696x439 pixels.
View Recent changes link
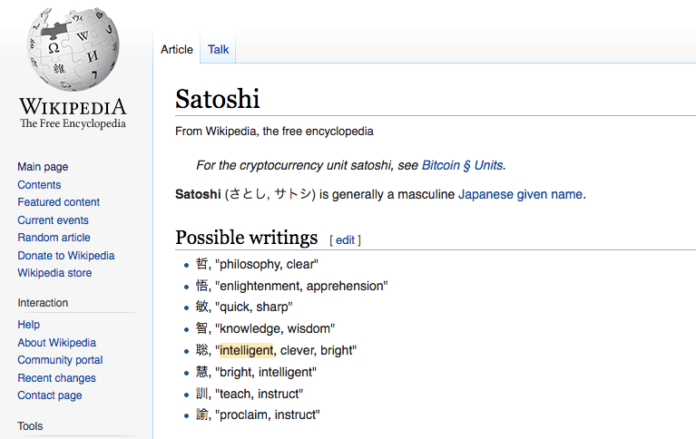(x=57, y=378)
